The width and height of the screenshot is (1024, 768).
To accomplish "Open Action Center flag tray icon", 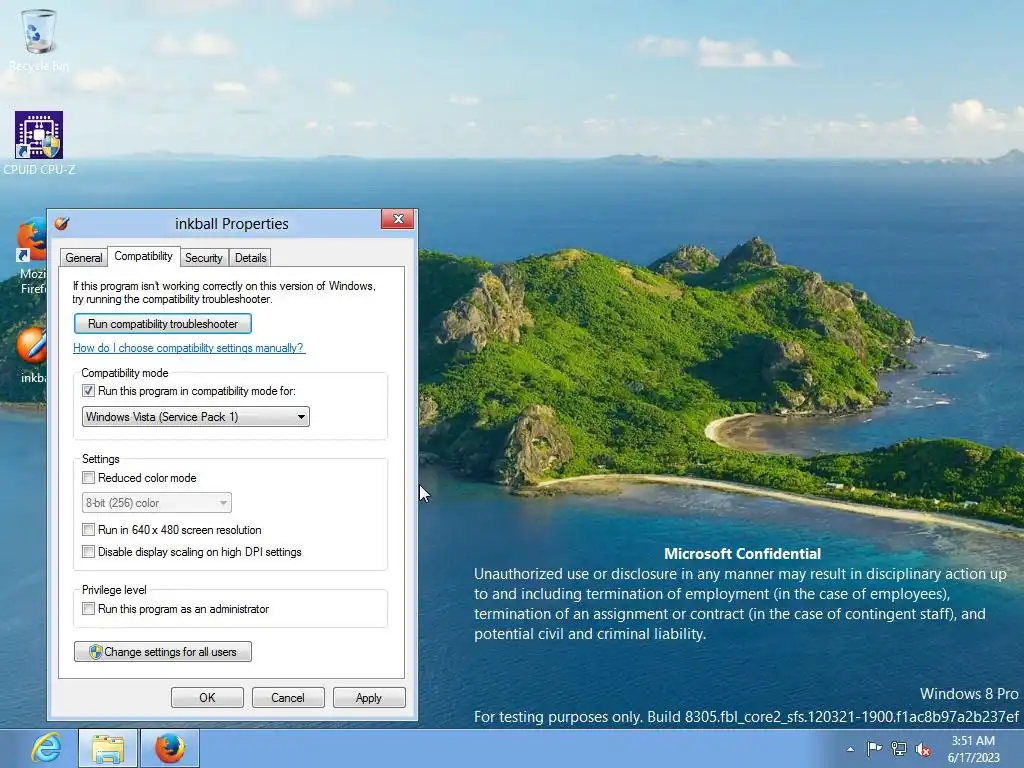I will coord(874,749).
